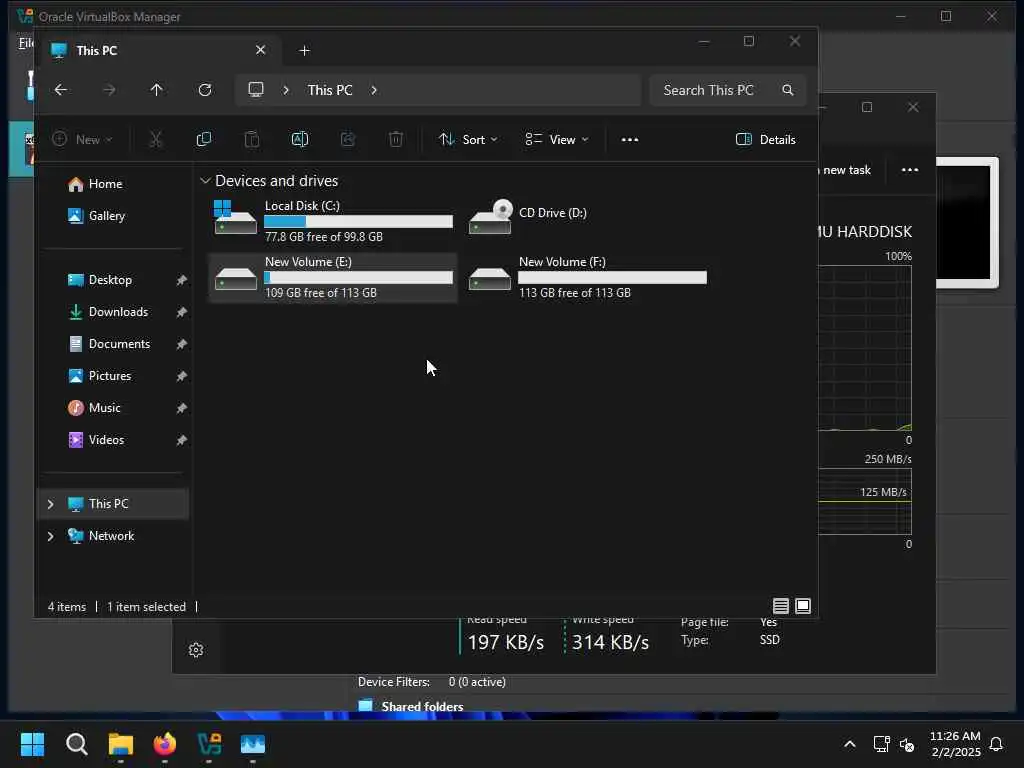Open taskbar Search

(x=76, y=744)
